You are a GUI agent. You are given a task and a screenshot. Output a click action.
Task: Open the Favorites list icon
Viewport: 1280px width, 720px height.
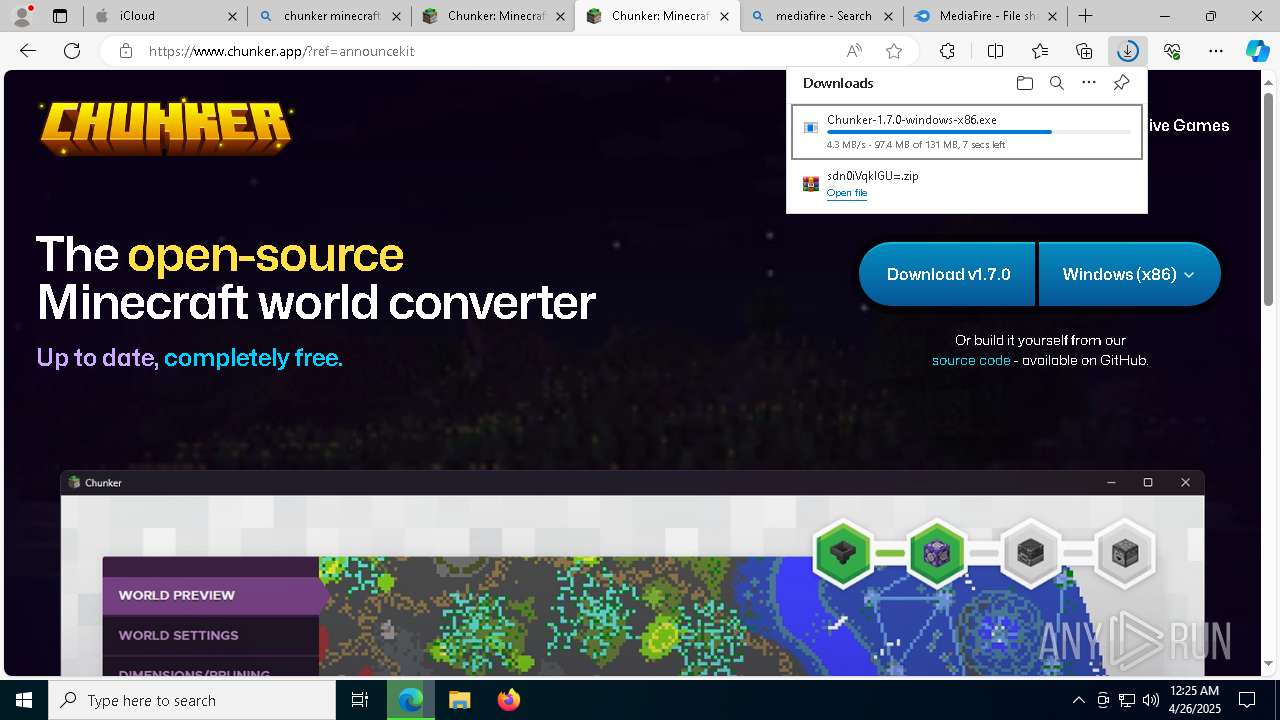click(x=1040, y=51)
